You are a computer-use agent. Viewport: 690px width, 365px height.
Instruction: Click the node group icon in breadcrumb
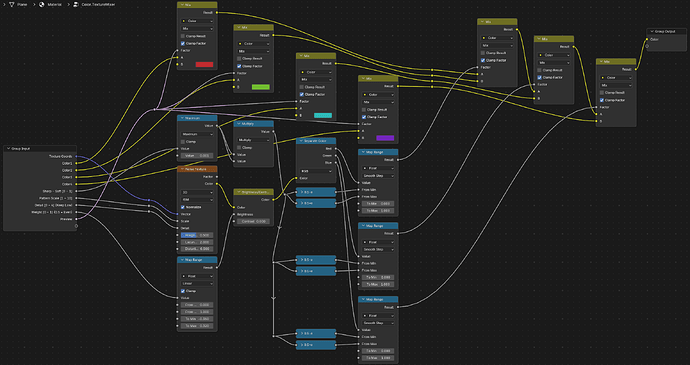76,4
